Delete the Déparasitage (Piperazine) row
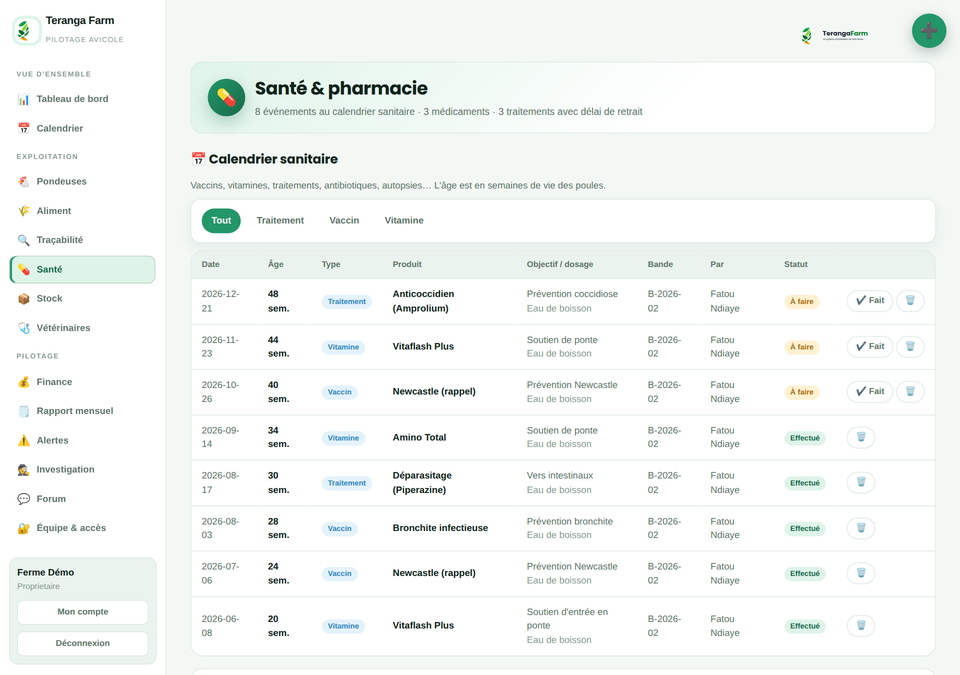This screenshot has width=960, height=675. [861, 483]
